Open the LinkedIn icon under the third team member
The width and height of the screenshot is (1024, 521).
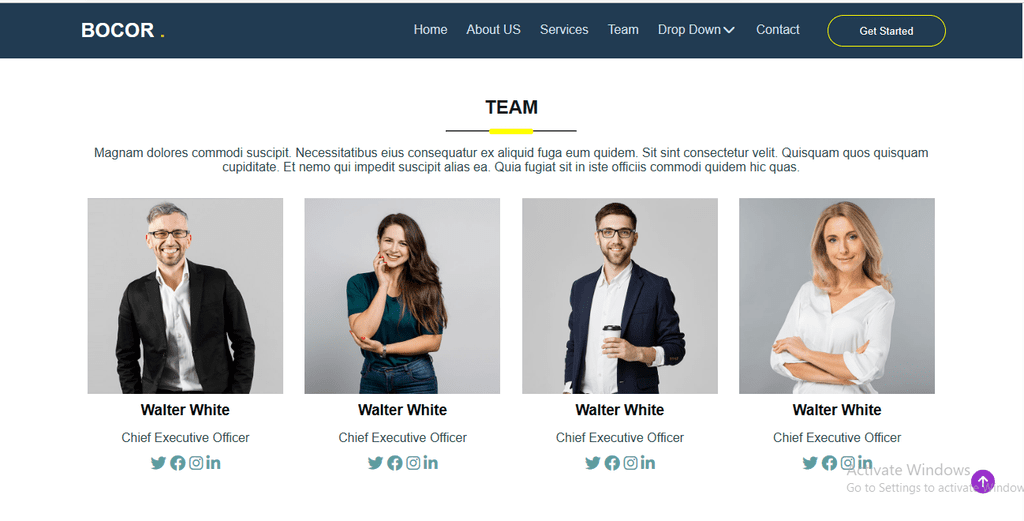point(647,463)
